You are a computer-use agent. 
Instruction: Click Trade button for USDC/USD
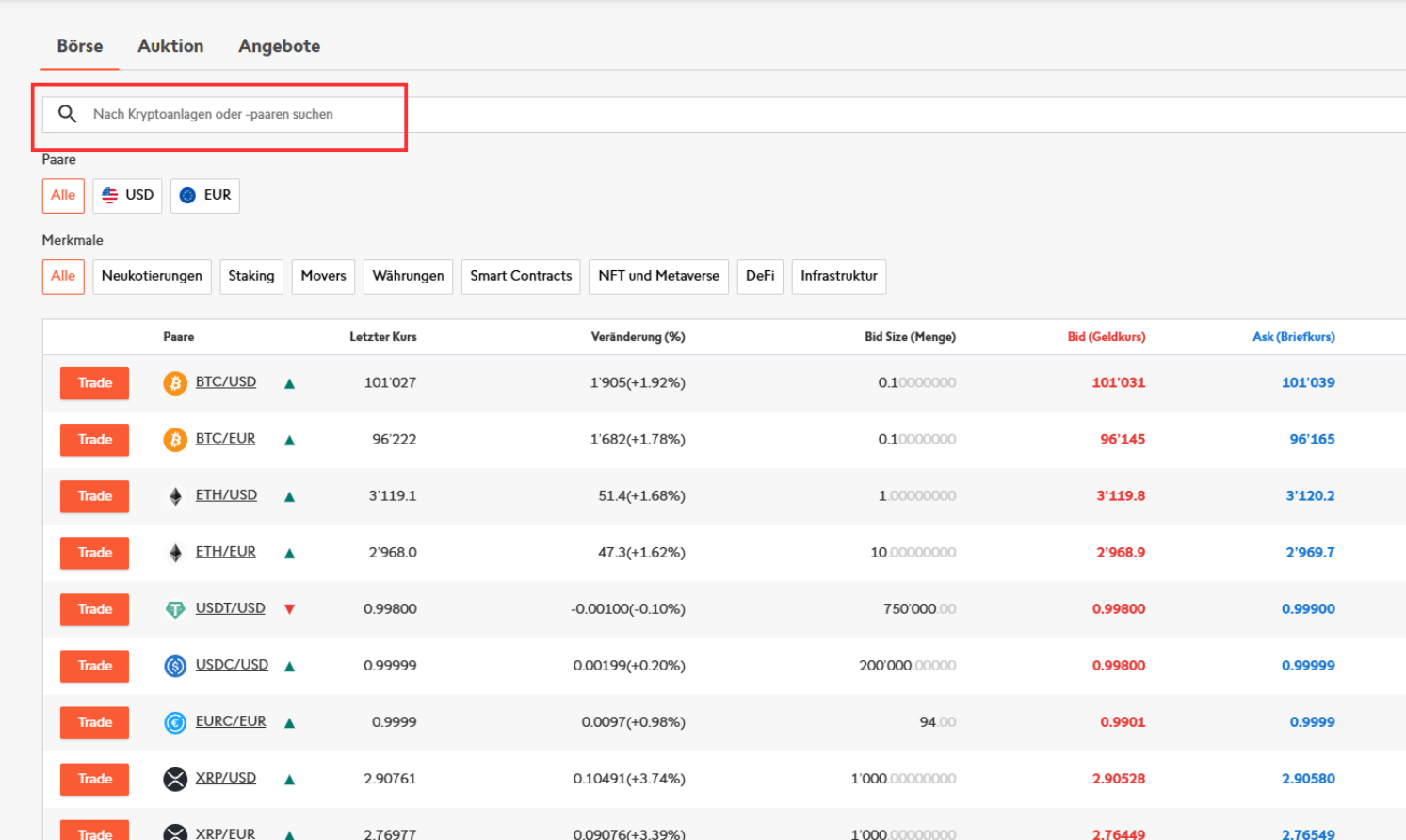[95, 666]
